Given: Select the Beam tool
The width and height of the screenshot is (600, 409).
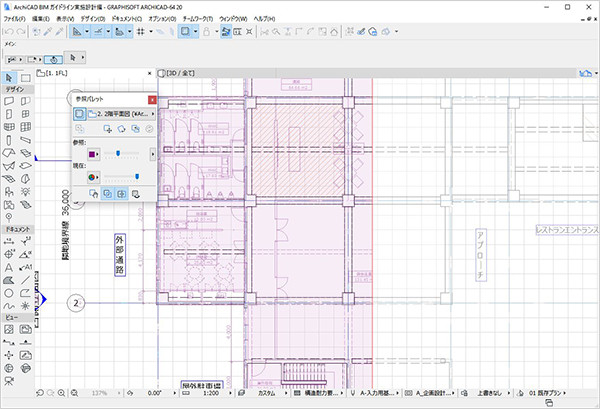Looking at the screenshot, I should coord(26,140).
